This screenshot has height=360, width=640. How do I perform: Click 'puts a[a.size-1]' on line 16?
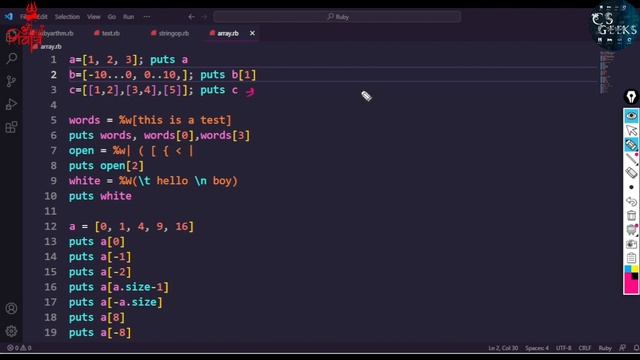119,287
